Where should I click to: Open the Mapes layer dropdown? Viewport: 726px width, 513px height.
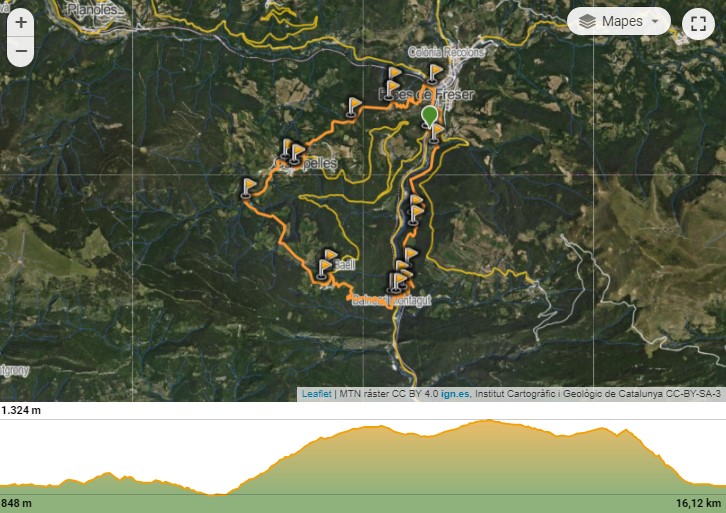[x=619, y=21]
